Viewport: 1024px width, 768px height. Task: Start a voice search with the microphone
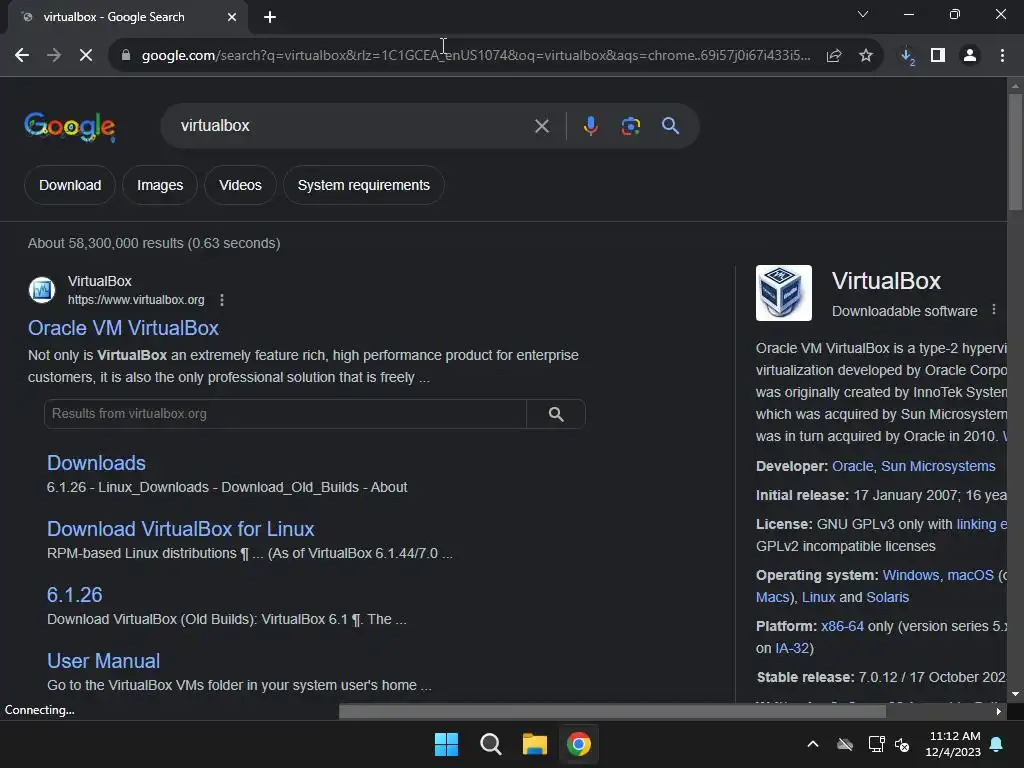click(590, 125)
